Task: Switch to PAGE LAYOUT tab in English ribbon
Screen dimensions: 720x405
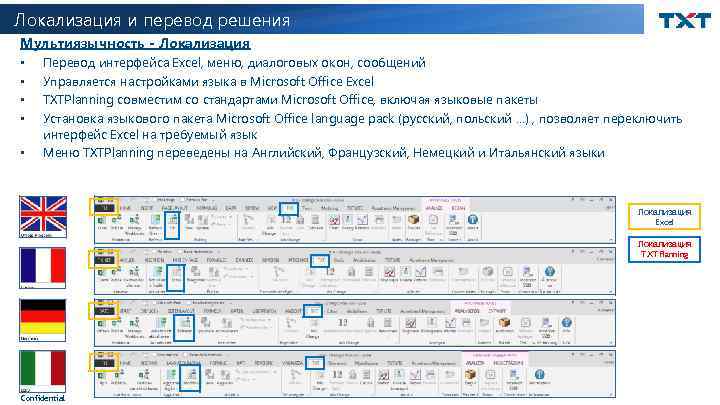Action: tap(174, 208)
